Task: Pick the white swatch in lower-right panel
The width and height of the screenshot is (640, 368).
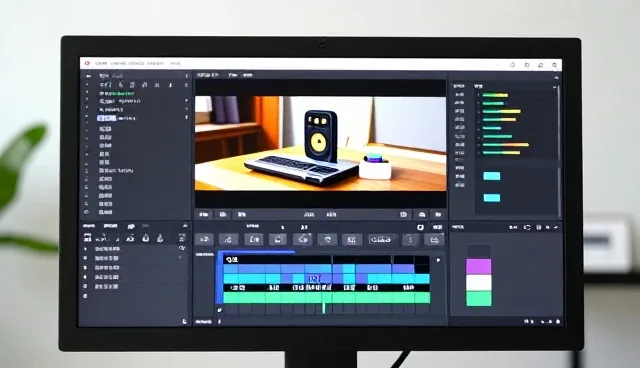Action: tap(479, 283)
